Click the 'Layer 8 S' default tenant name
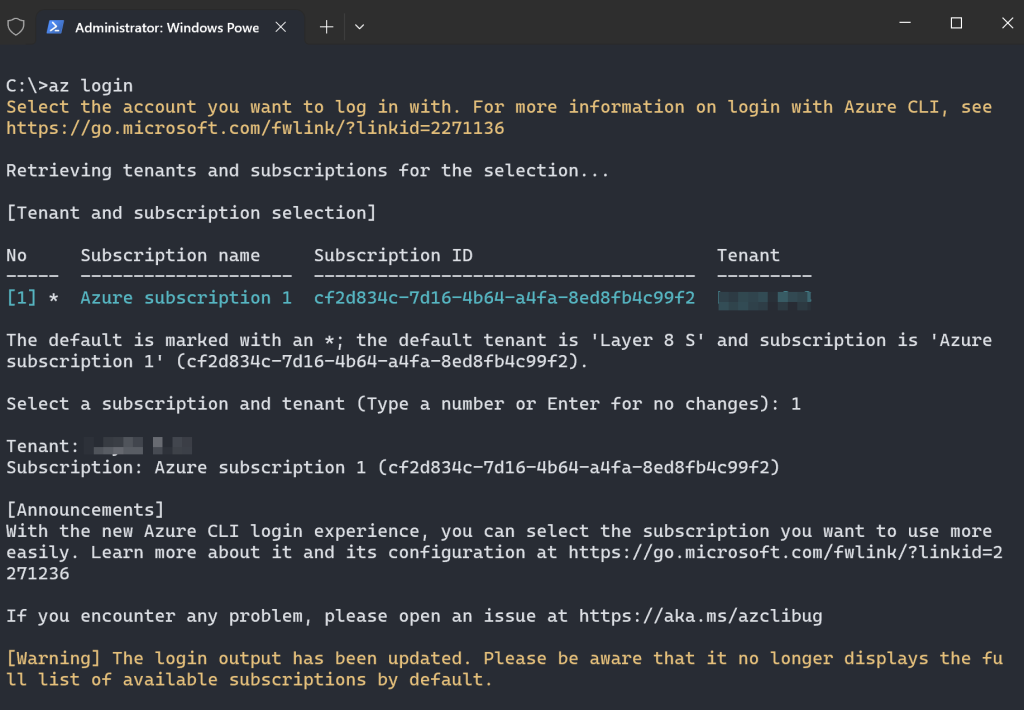1024x710 pixels. (x=647, y=340)
